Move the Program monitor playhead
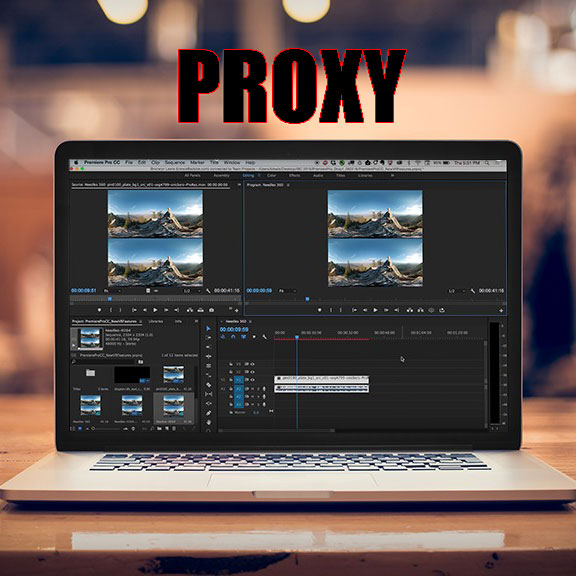The height and width of the screenshot is (576, 576). pos(307,299)
